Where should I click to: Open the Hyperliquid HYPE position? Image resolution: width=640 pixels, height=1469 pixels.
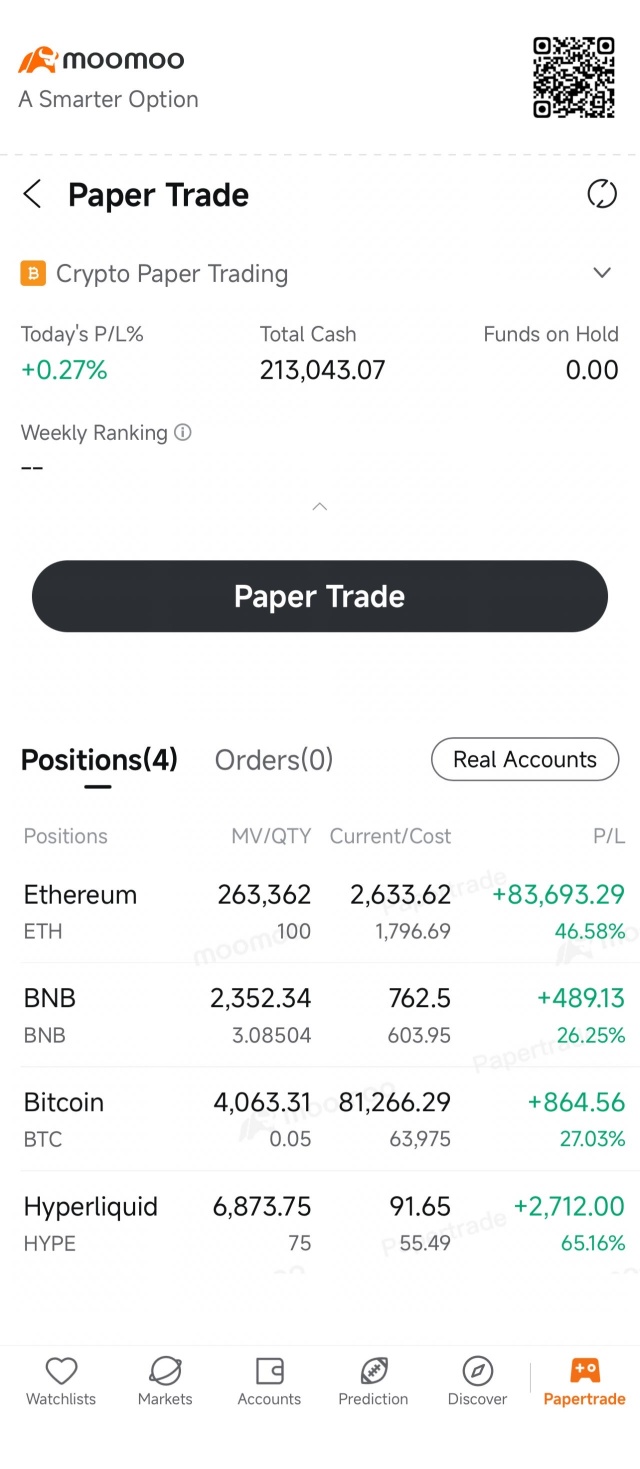(x=320, y=1223)
